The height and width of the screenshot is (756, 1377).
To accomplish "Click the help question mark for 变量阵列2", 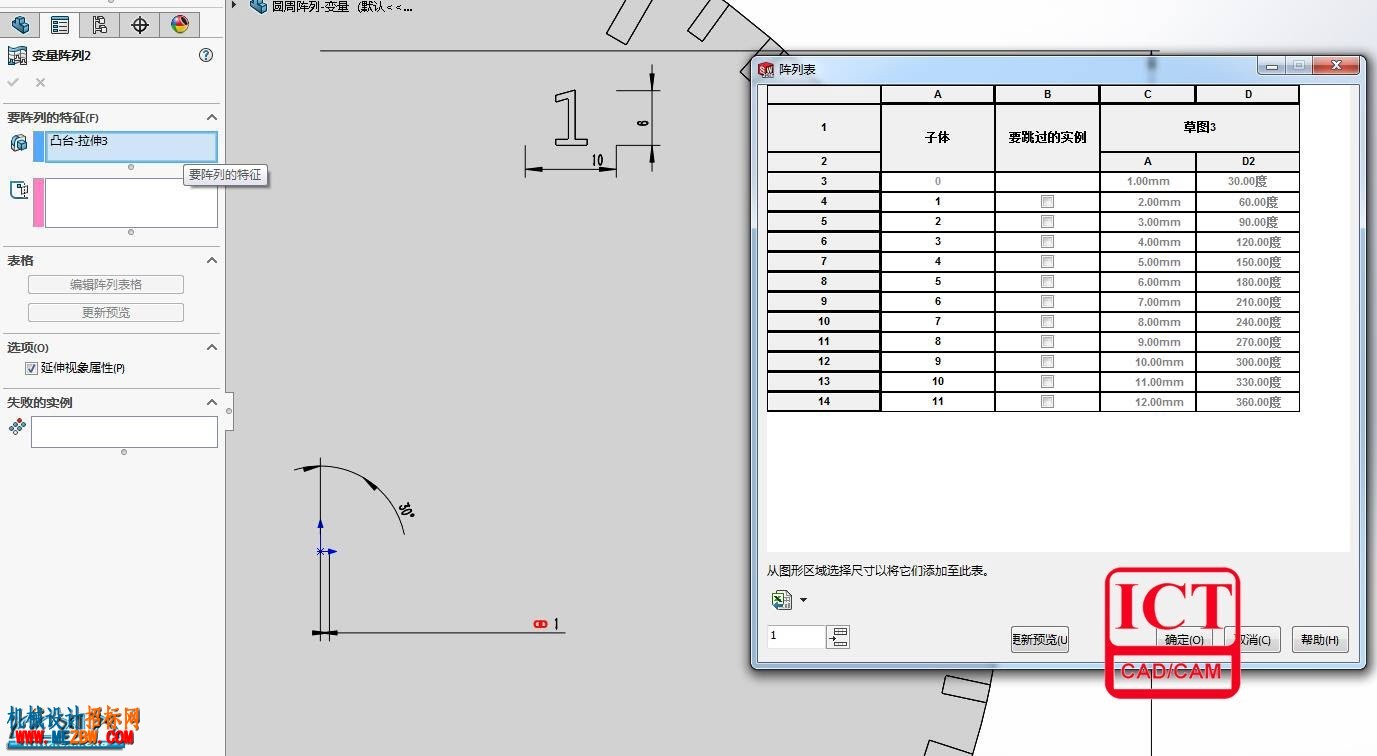I will coord(206,56).
